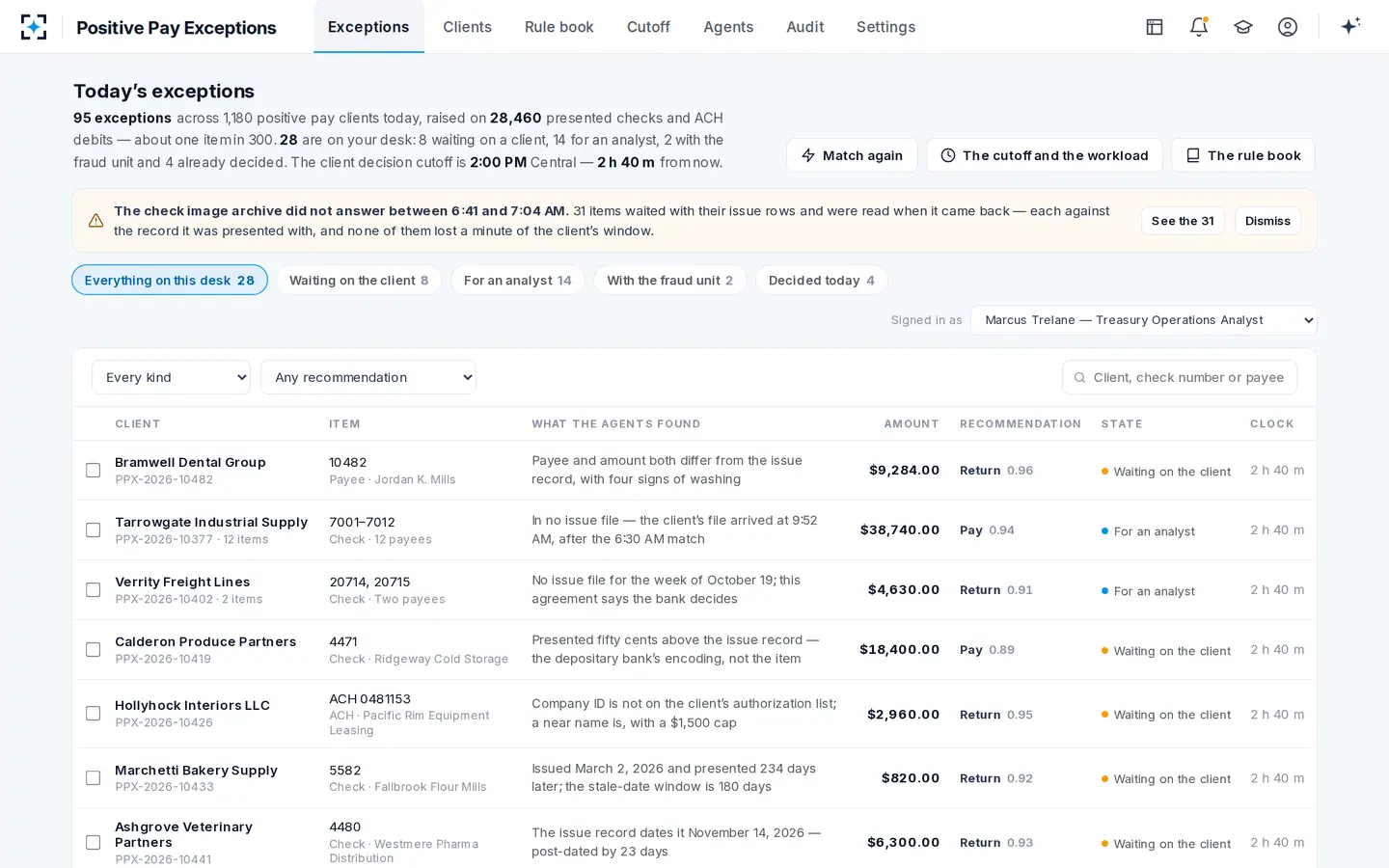Click the Recommendation column header
The width and height of the screenshot is (1389, 868).
point(1021,423)
